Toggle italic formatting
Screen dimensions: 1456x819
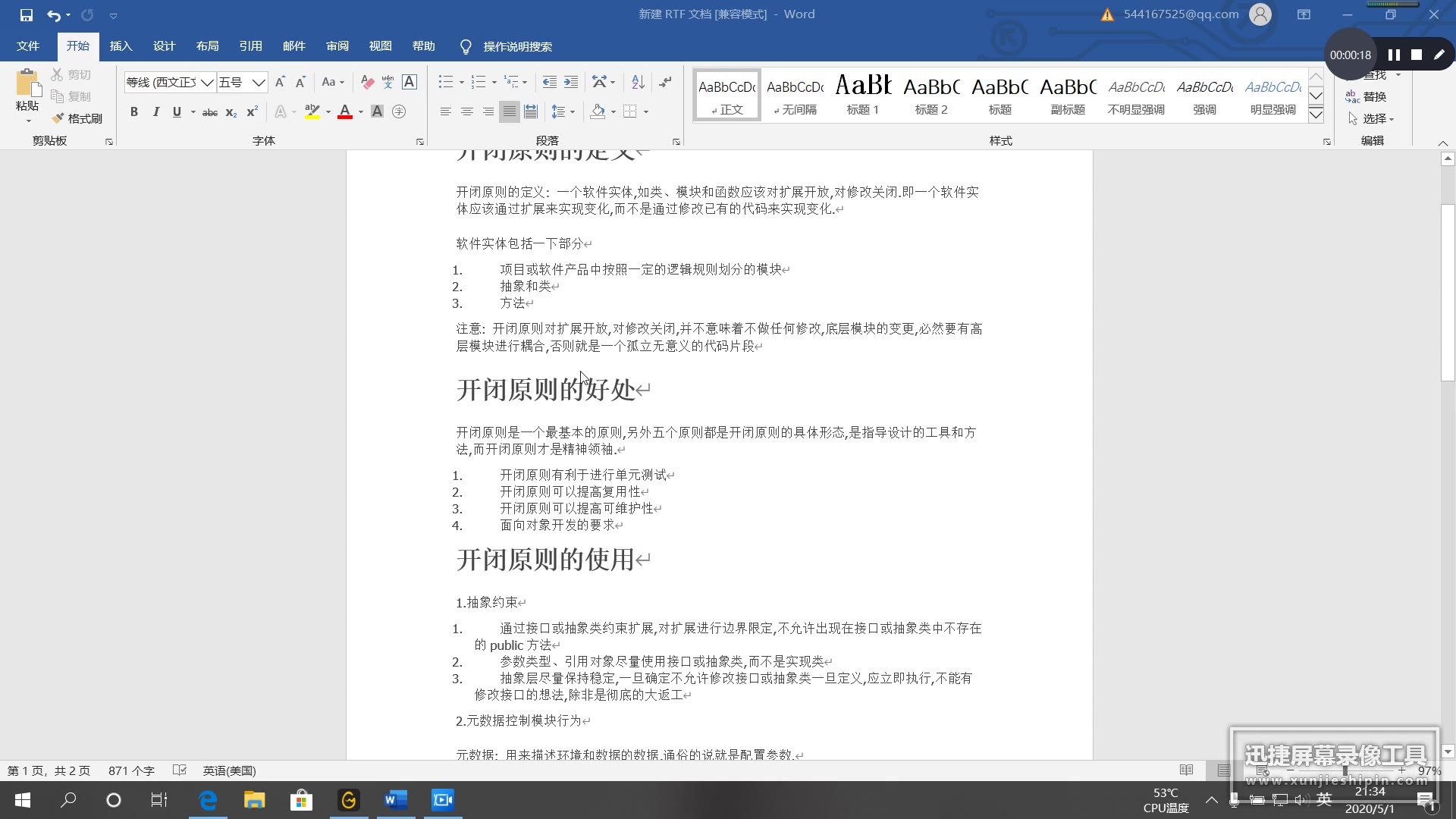pyautogui.click(x=155, y=111)
